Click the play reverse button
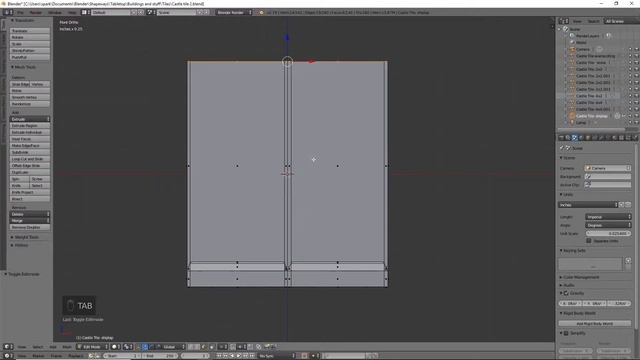 tap(232, 356)
